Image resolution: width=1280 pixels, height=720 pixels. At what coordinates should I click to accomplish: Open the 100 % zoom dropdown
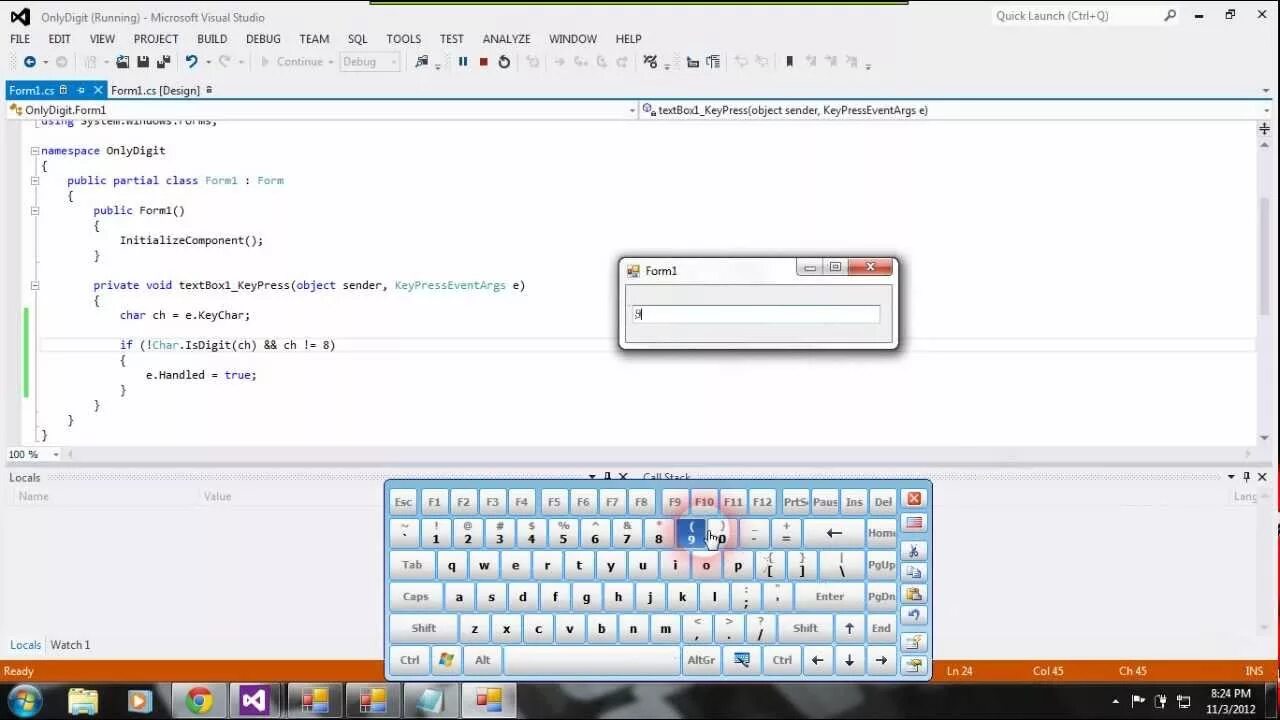tap(56, 454)
